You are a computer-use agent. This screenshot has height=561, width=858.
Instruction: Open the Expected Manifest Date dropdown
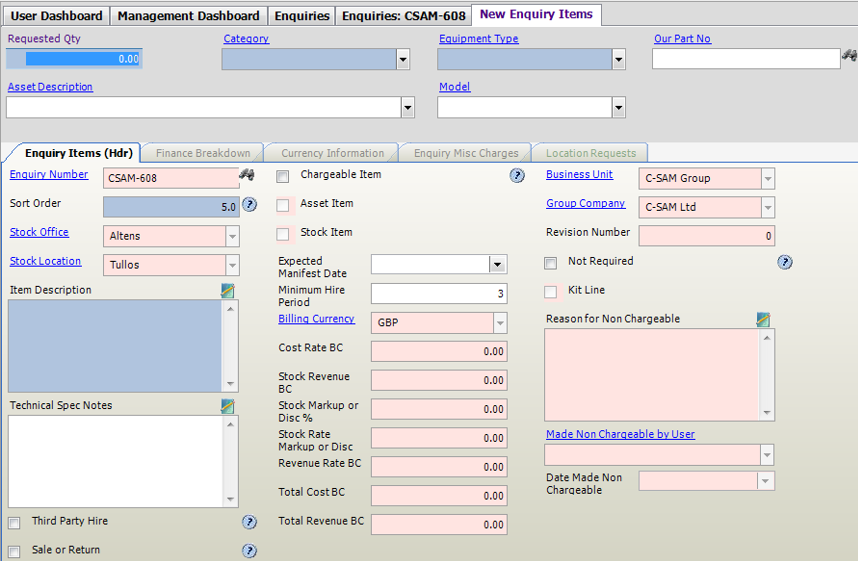click(x=497, y=265)
